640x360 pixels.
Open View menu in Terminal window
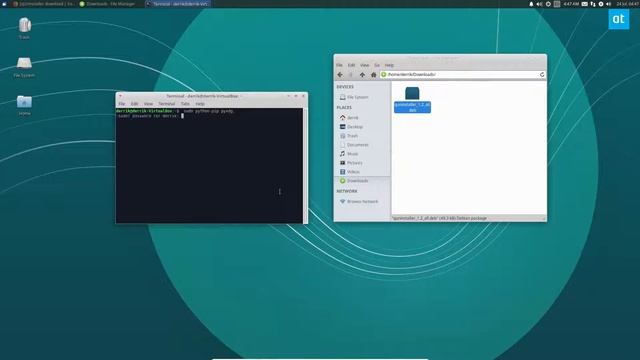point(148,104)
